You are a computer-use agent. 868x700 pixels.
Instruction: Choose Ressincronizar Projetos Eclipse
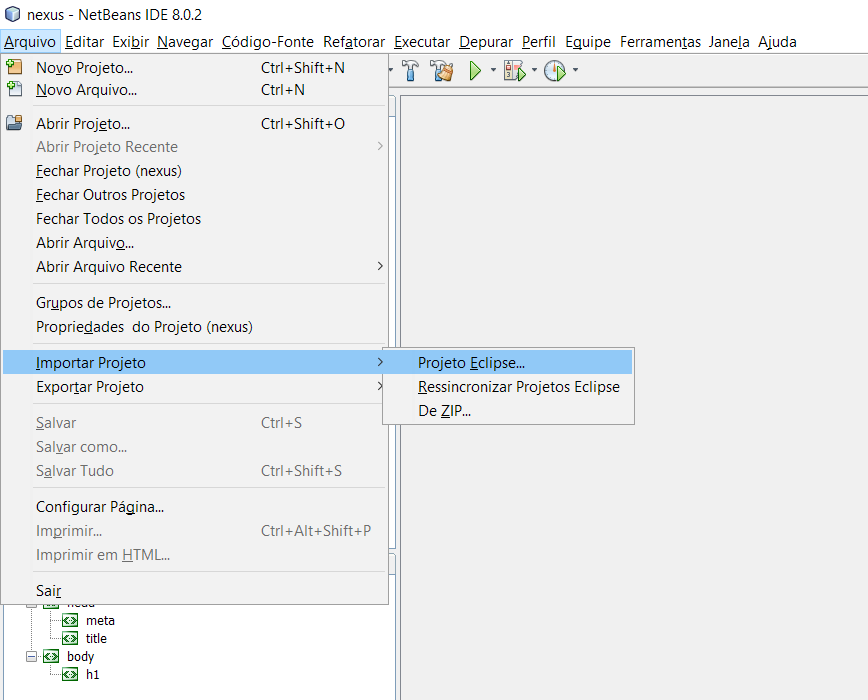coord(509,386)
